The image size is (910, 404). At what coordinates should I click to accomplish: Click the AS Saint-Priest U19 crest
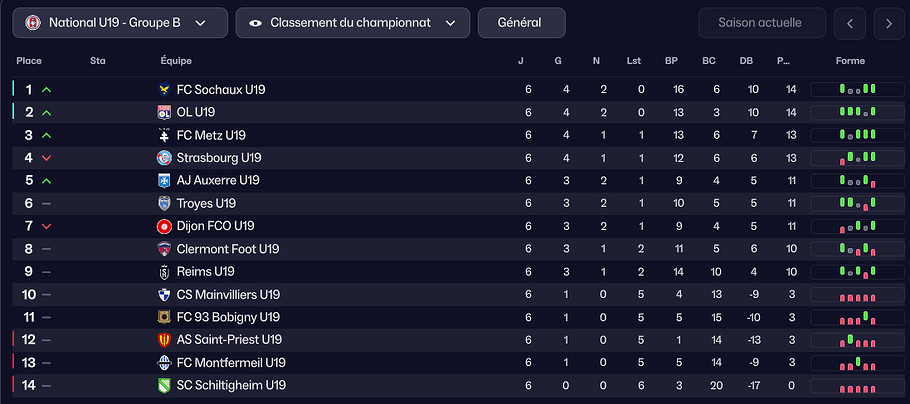(165, 340)
